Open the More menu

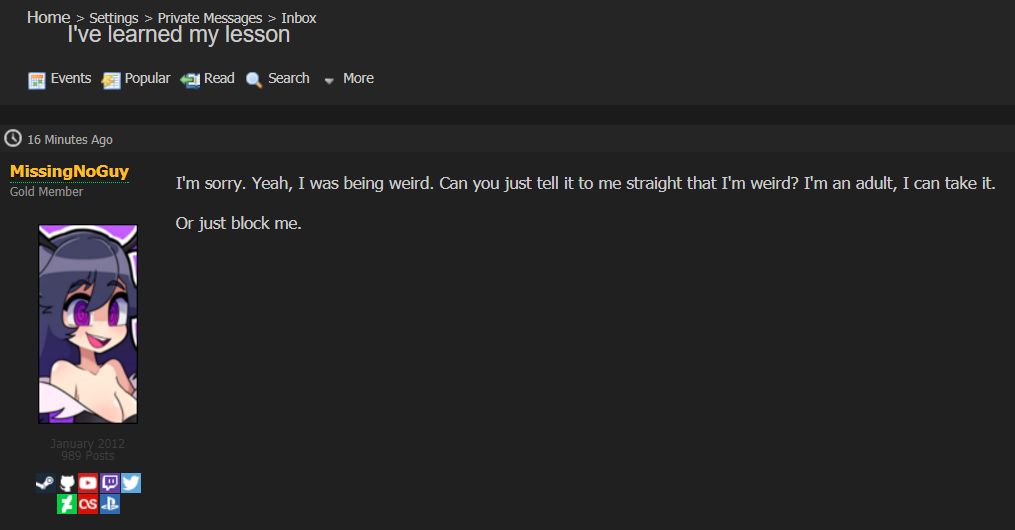pos(358,78)
